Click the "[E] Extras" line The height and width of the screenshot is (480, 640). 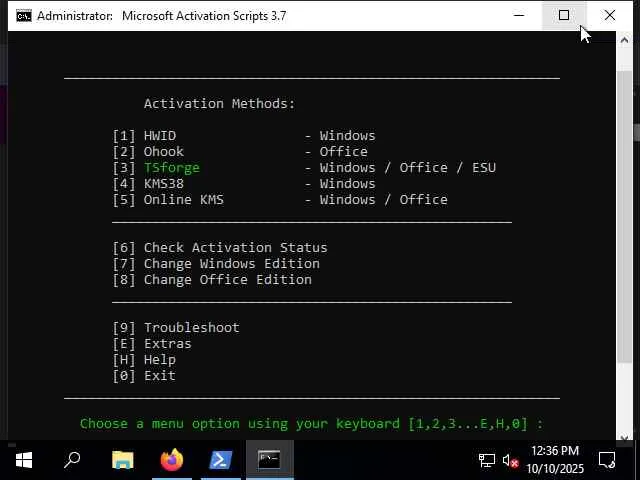click(x=152, y=344)
